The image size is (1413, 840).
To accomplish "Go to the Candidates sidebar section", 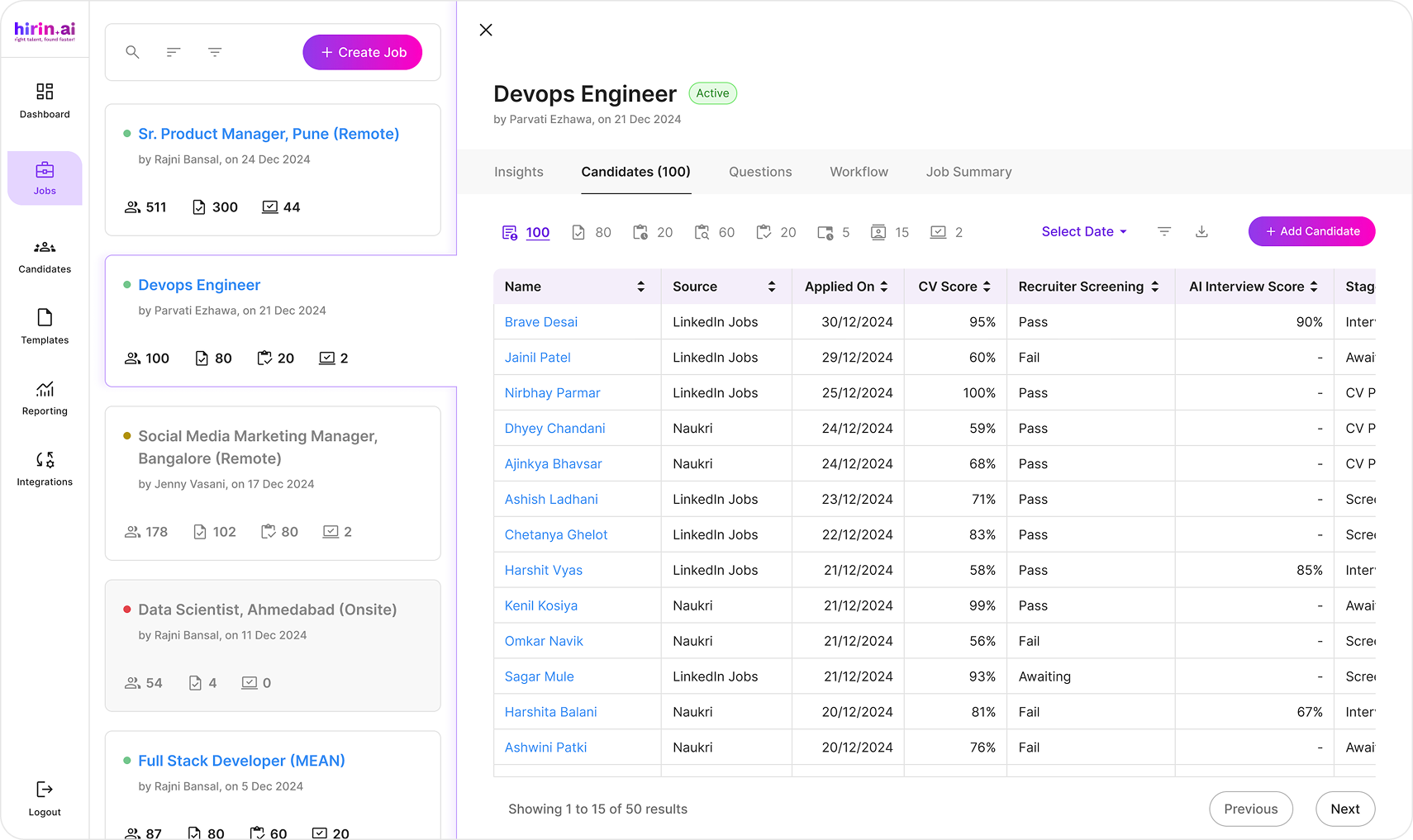I will click(45, 257).
